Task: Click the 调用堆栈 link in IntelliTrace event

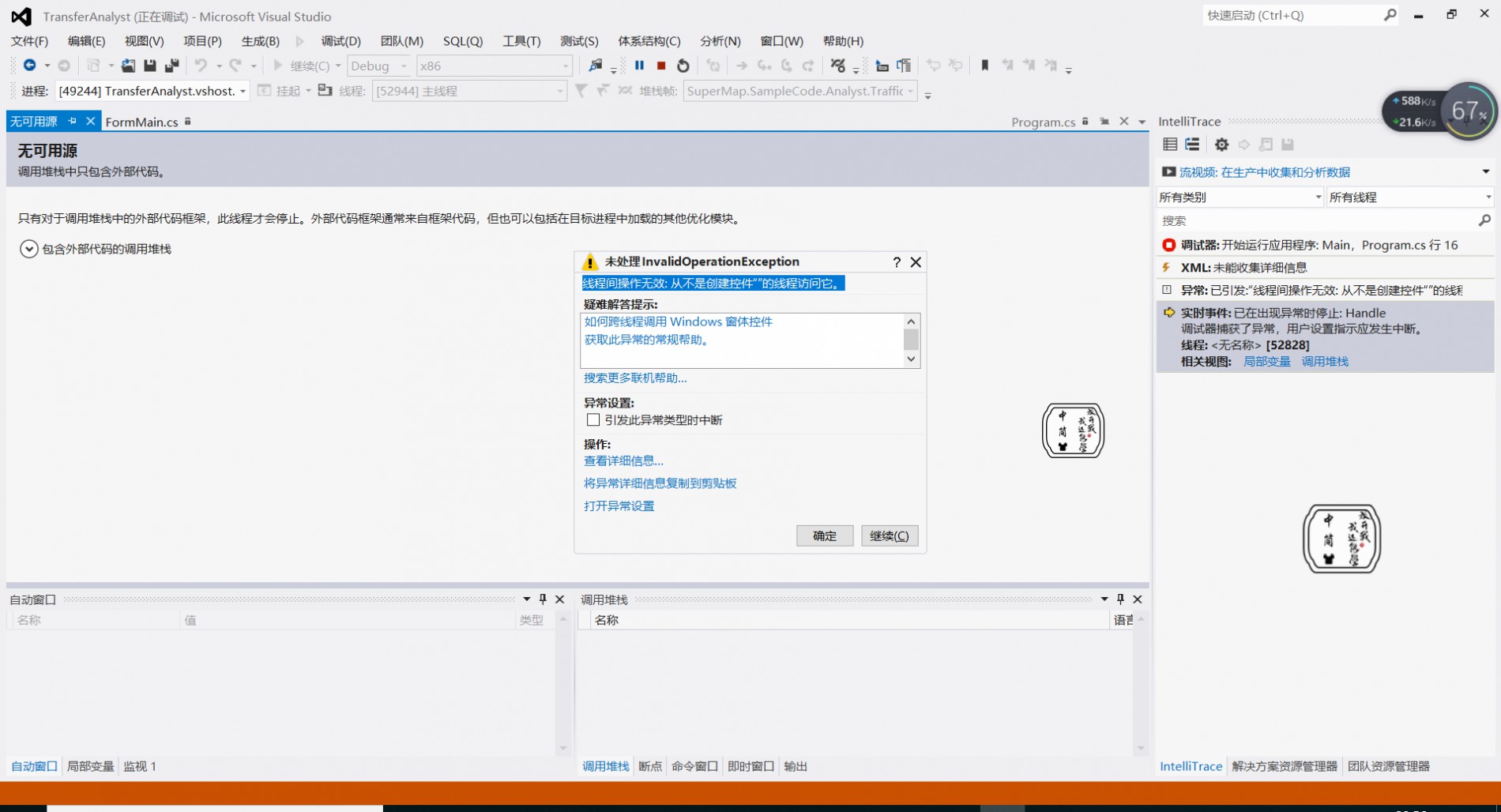Action: (1325, 361)
